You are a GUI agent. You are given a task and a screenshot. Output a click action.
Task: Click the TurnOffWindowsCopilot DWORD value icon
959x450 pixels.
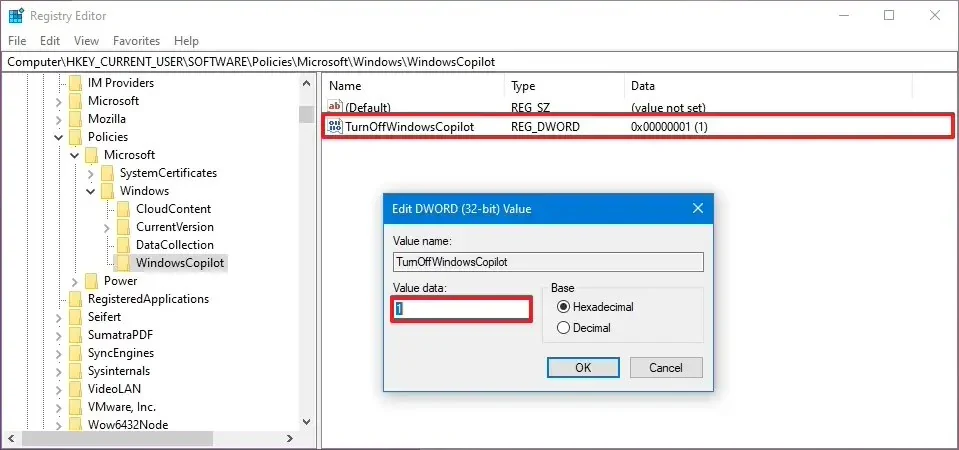pos(335,127)
